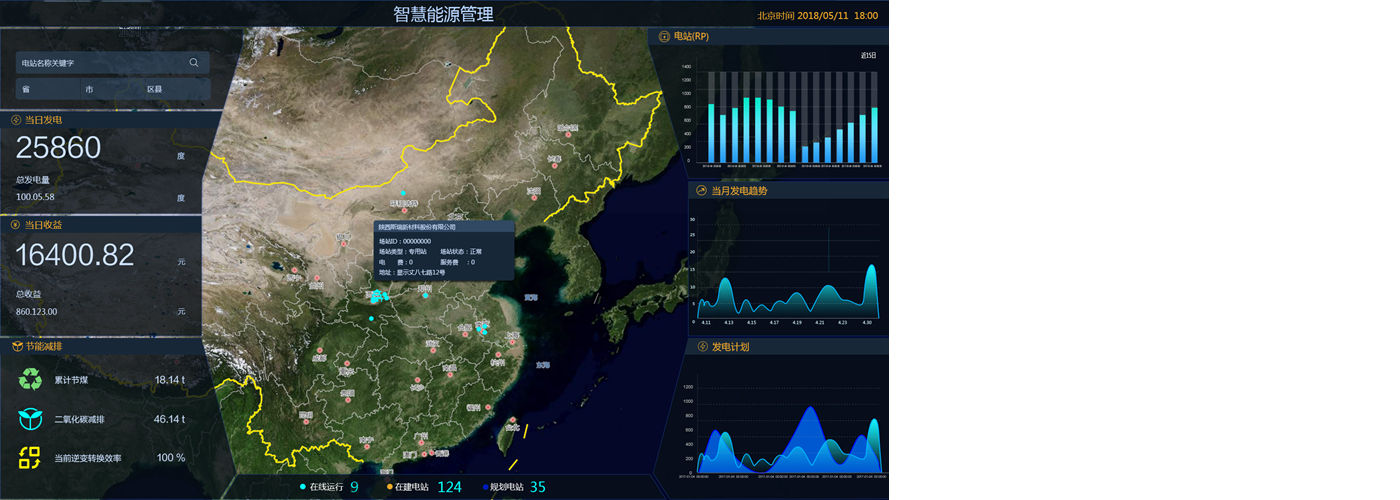The image size is (1400, 500).
Task: Click the 发电计划 panel header icon
Action: [x=701, y=347]
